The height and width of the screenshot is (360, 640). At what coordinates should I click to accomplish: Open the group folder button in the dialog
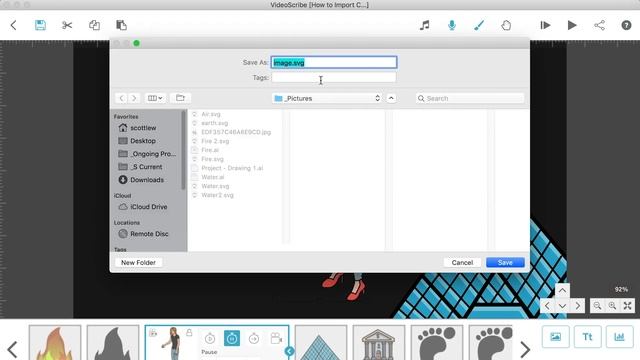(180, 98)
